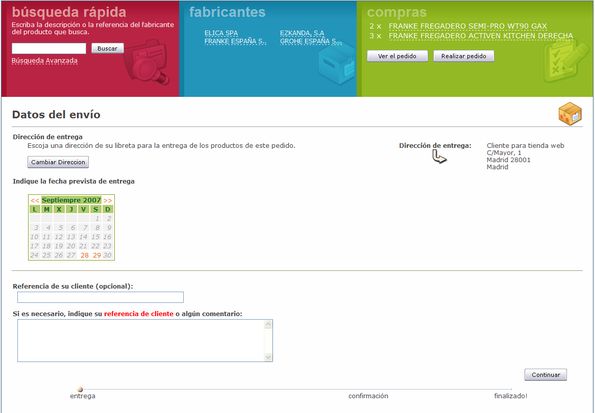Click the Continuar button
The height and width of the screenshot is (413, 595).
coord(546,375)
